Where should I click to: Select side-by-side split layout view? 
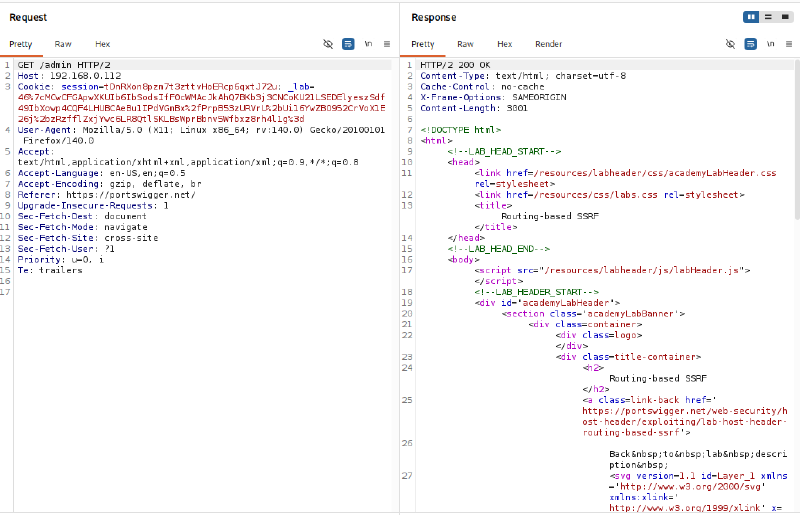(751, 17)
